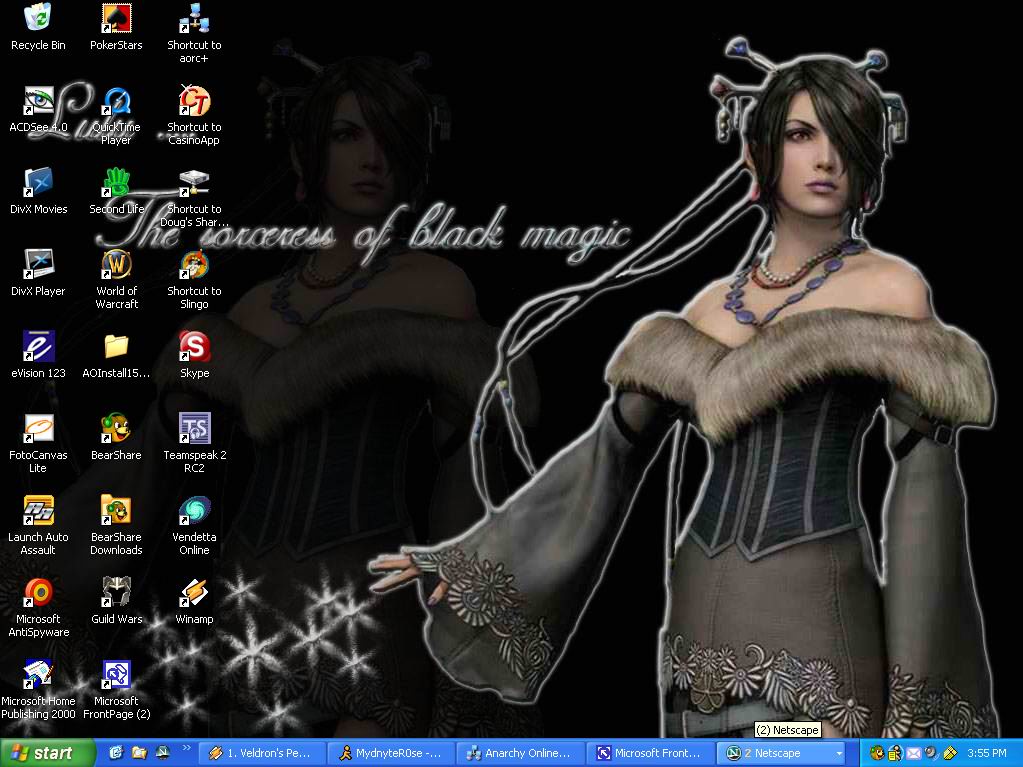Click the system tray clock showing 3:55 PM
The height and width of the screenshot is (767, 1023).
[986, 753]
